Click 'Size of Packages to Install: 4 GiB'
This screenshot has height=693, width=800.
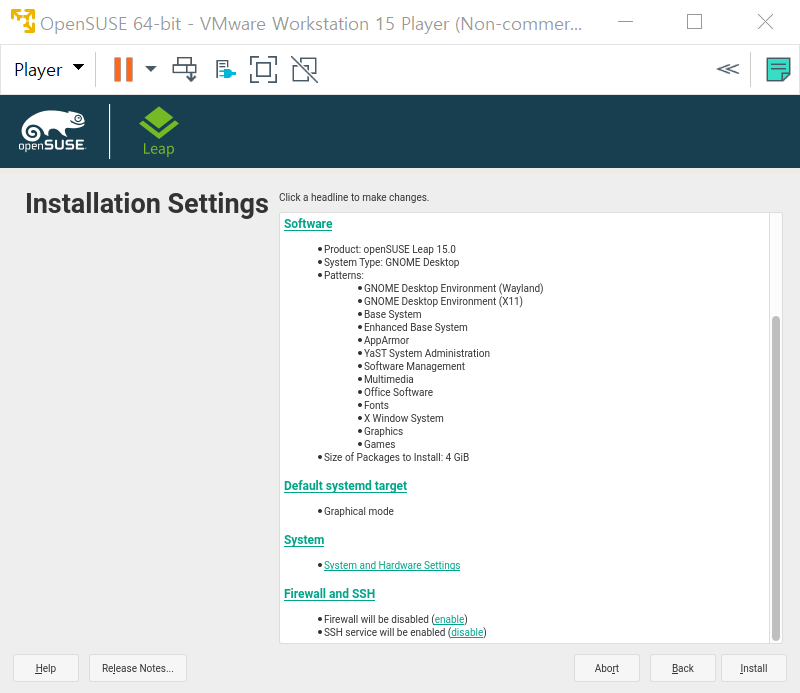396,457
